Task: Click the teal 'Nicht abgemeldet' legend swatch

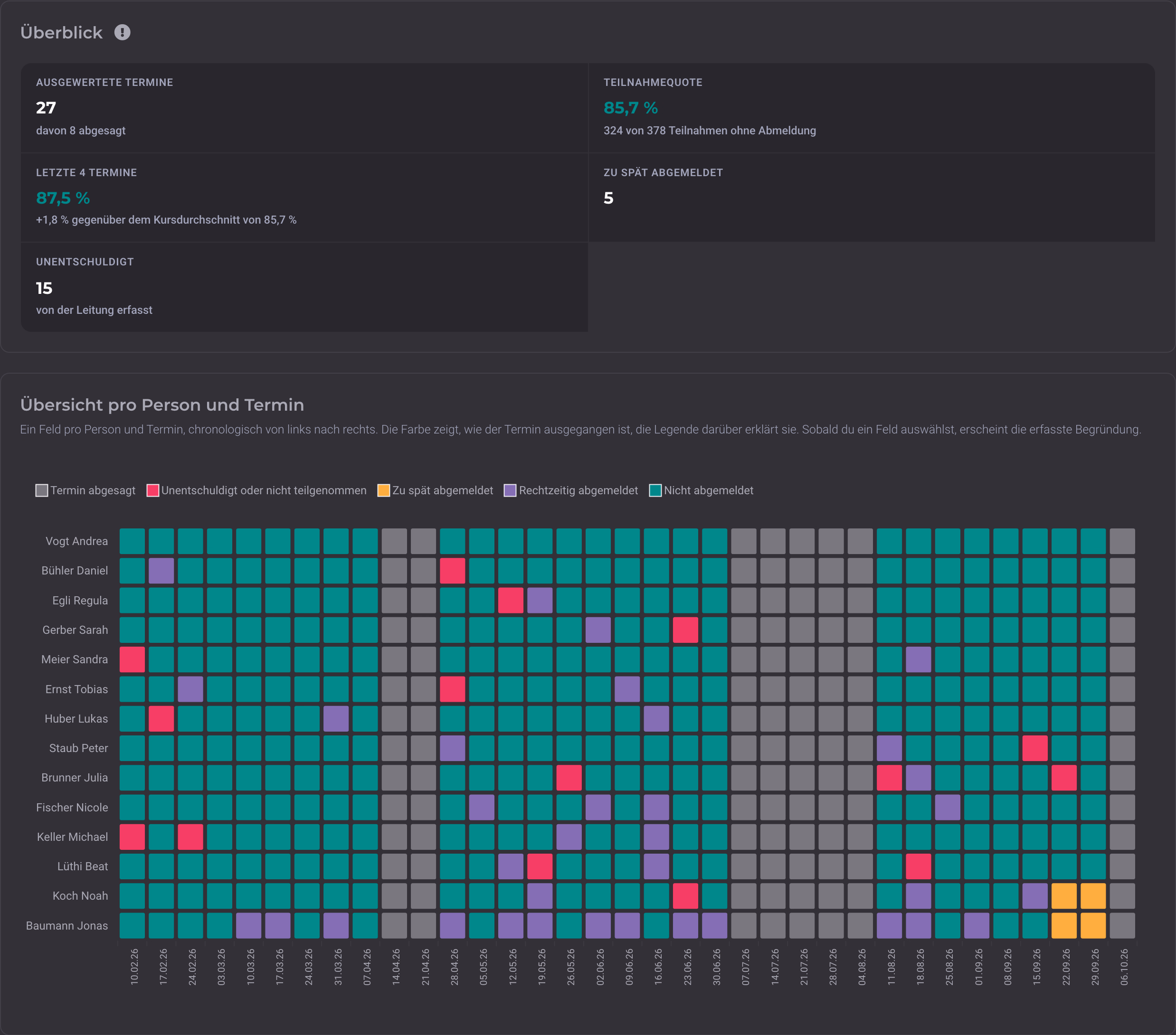Action: pos(655,490)
